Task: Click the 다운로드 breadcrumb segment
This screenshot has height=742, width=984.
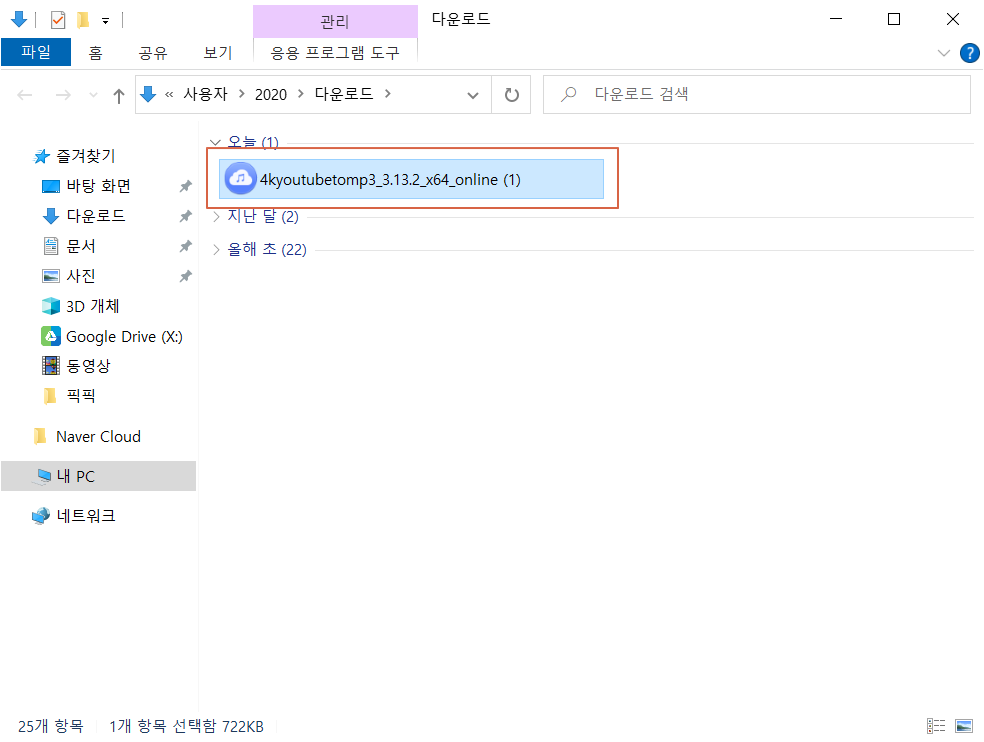Action: click(344, 94)
